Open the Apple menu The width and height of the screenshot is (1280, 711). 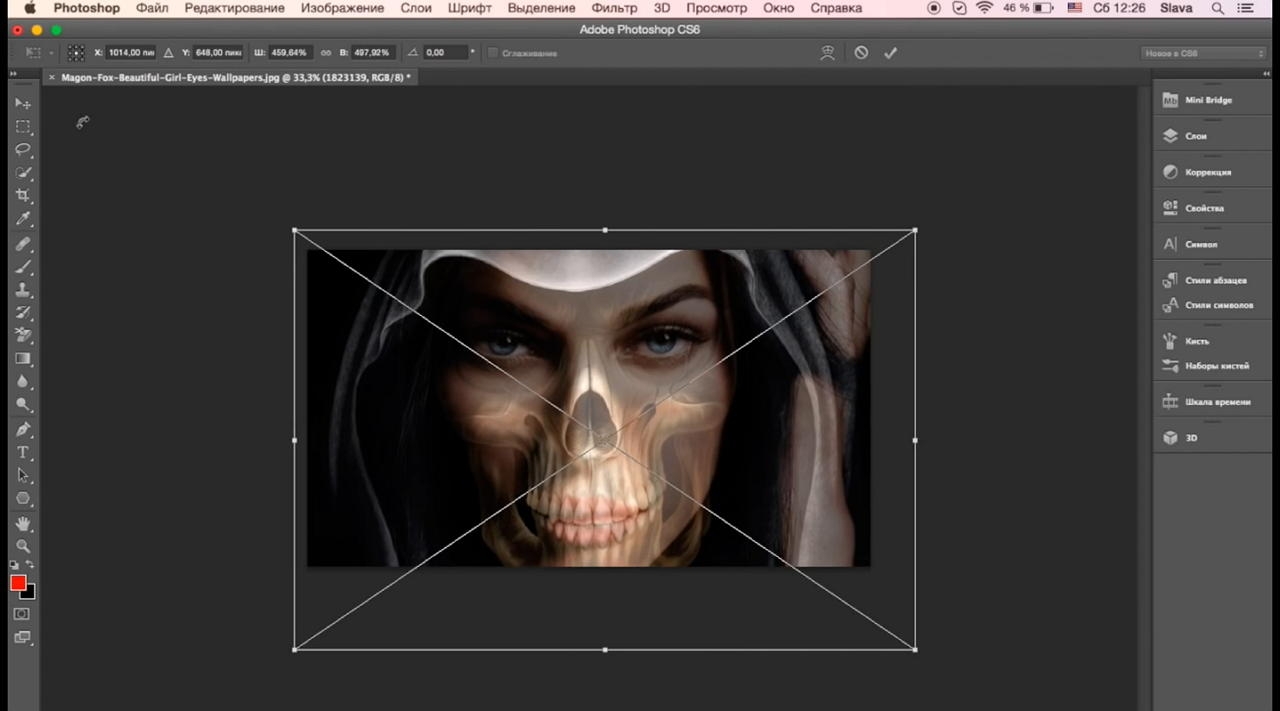click(30, 8)
